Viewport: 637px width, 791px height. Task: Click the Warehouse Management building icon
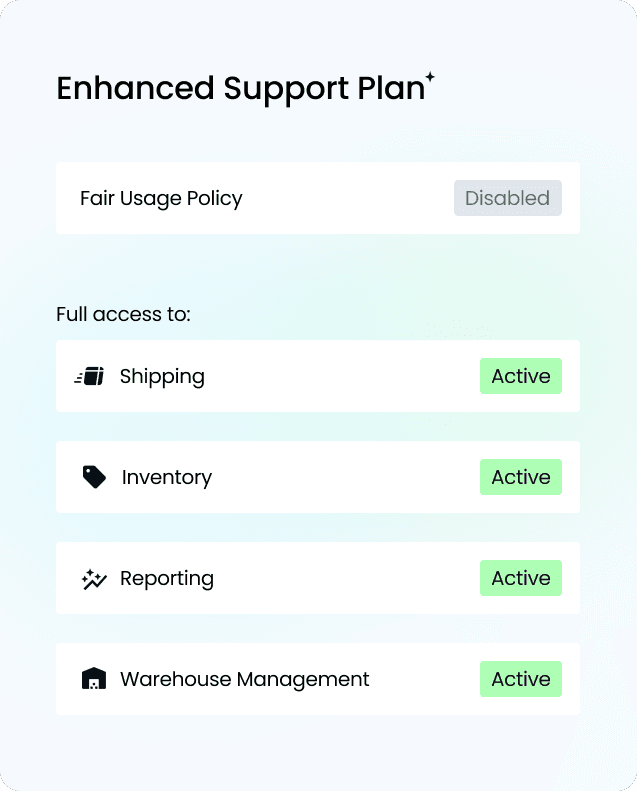[x=93, y=680]
